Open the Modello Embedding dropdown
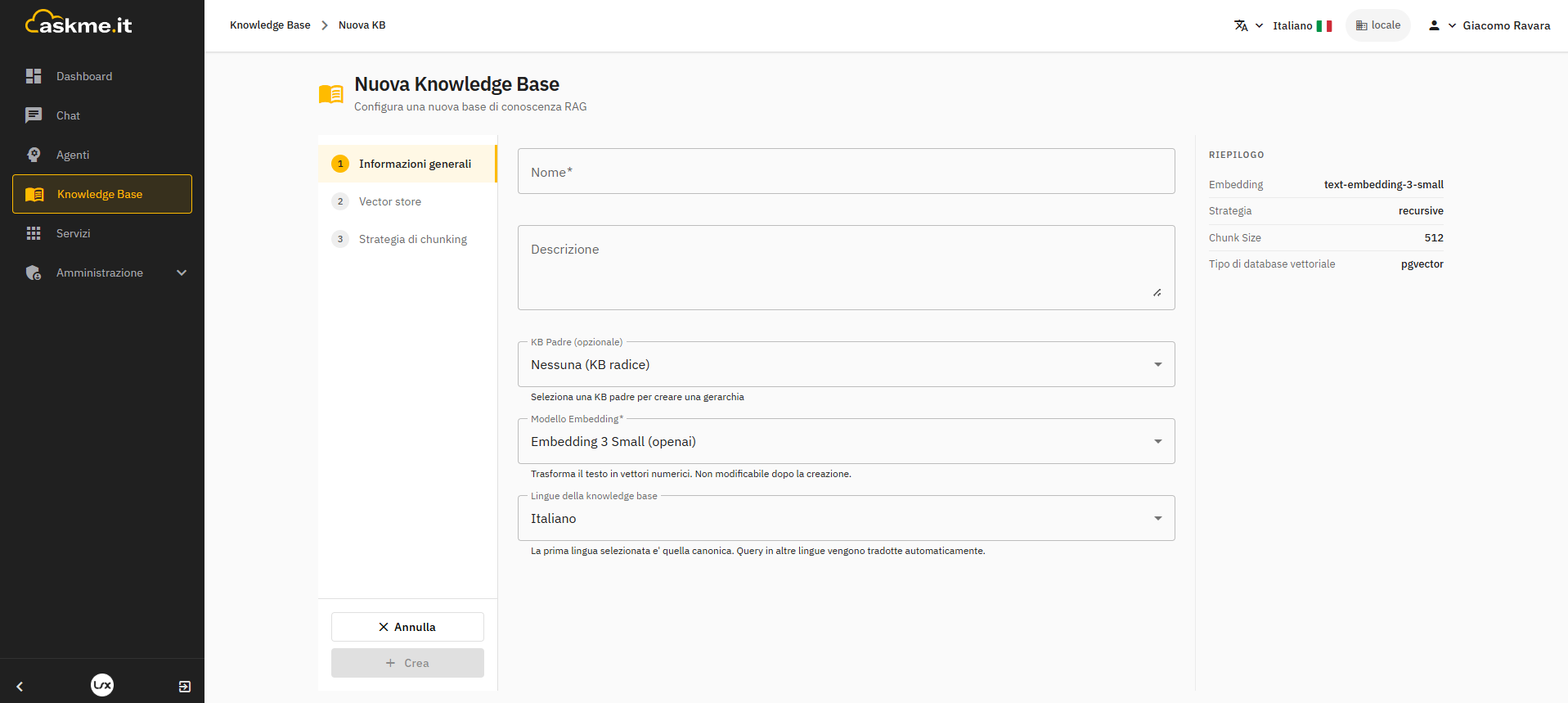The width and height of the screenshot is (1568, 703). click(x=847, y=441)
